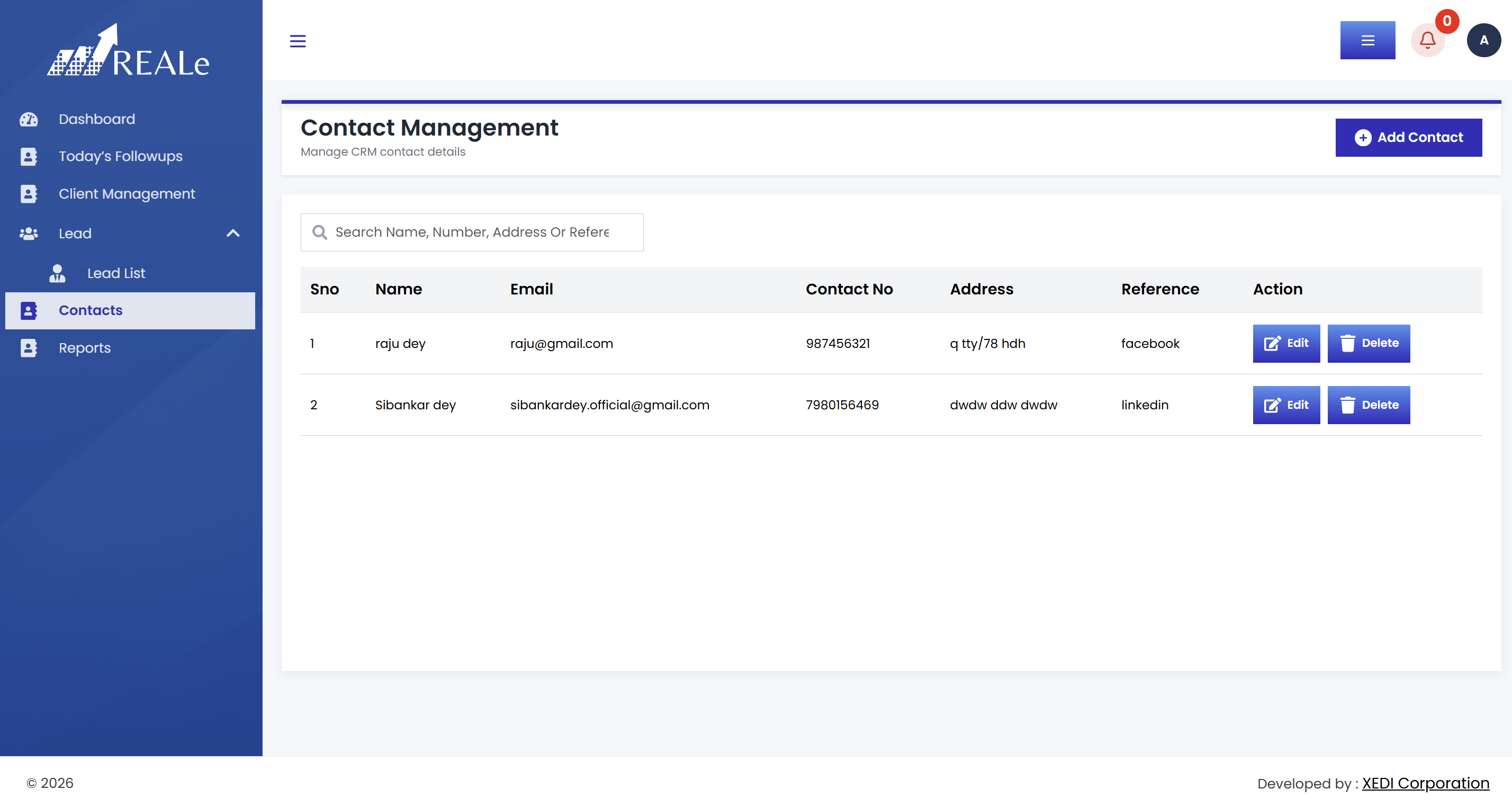The width and height of the screenshot is (1512, 807).
Task: Edit the Sibankar dey contact
Action: (1286, 405)
